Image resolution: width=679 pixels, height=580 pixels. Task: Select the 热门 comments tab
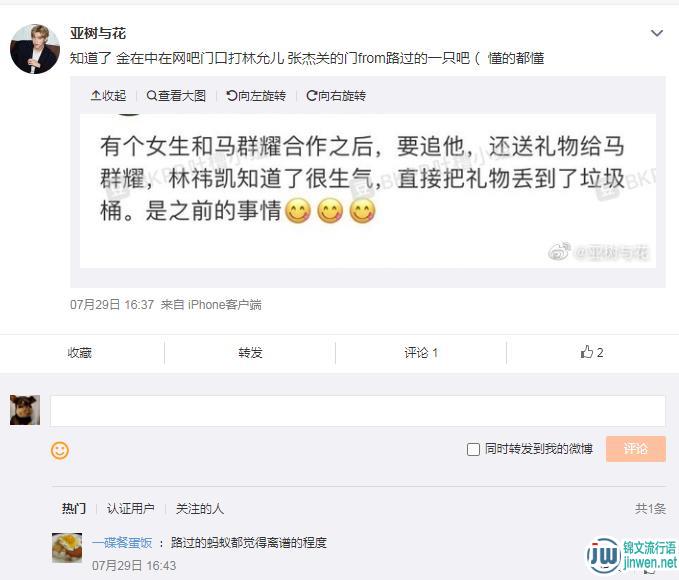click(74, 508)
